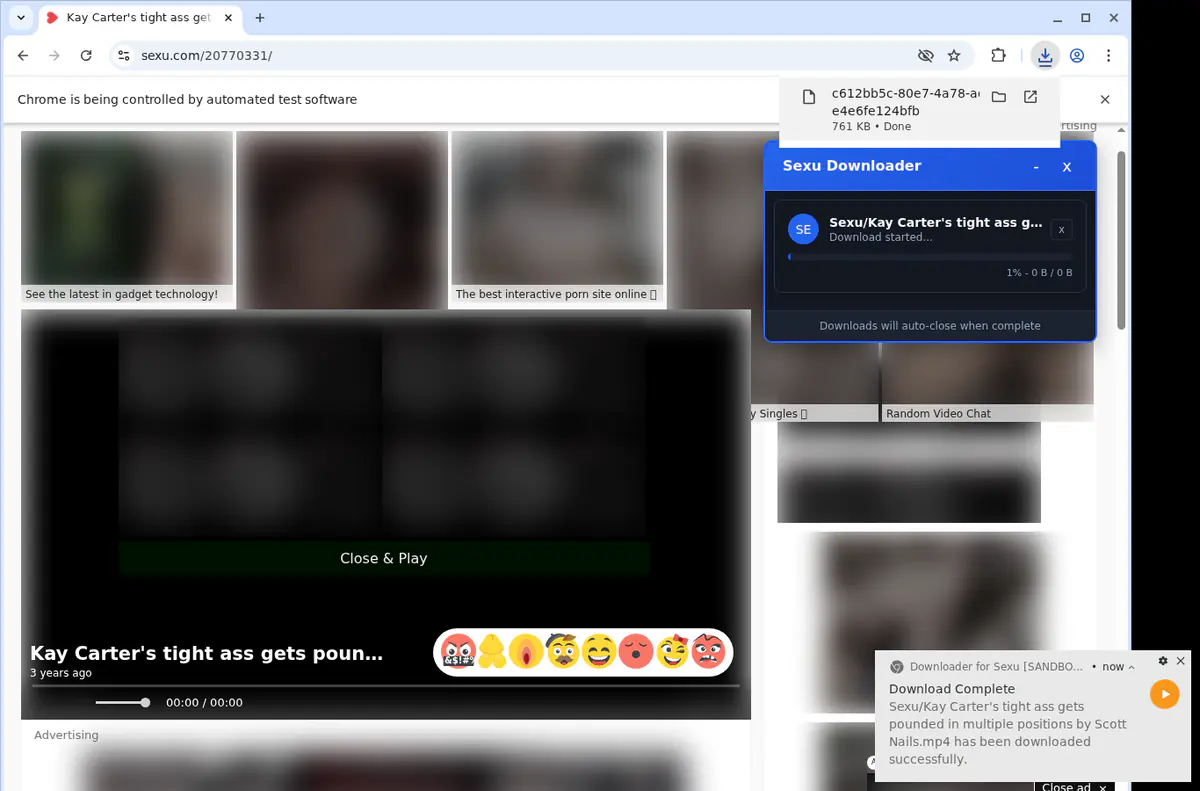React with the winking face with bow emoji
Image resolution: width=1200 pixels, height=791 pixels.
click(673, 652)
